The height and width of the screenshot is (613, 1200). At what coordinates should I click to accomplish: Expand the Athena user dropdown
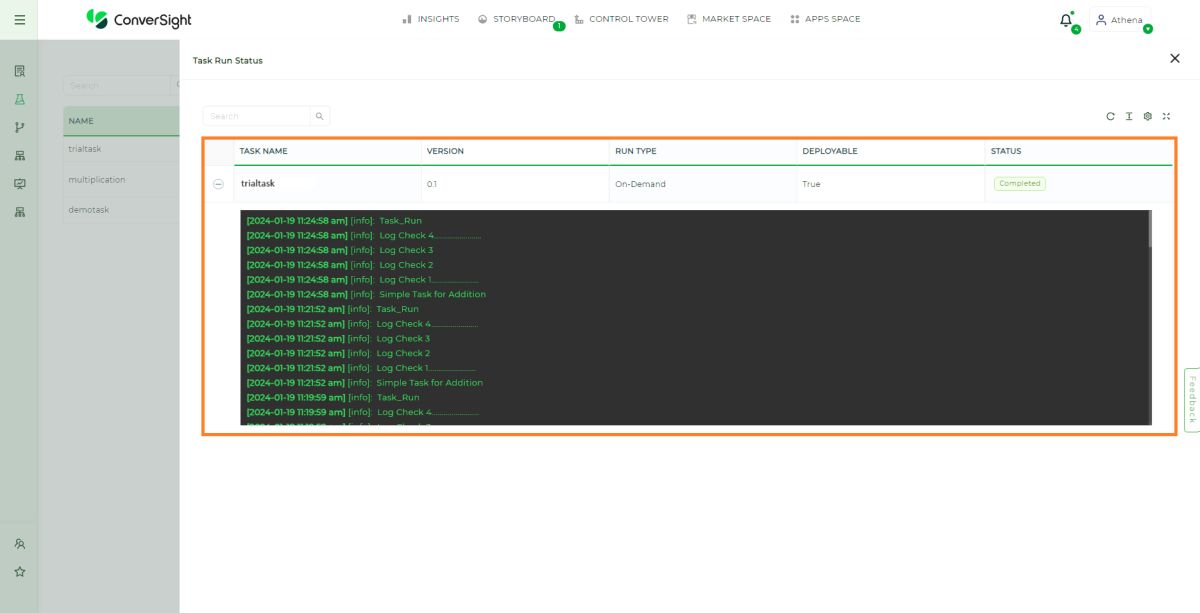tap(1120, 20)
